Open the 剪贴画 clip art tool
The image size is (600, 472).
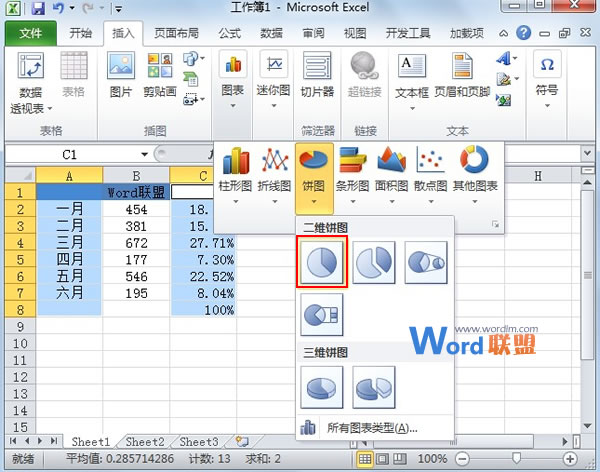coord(158,75)
